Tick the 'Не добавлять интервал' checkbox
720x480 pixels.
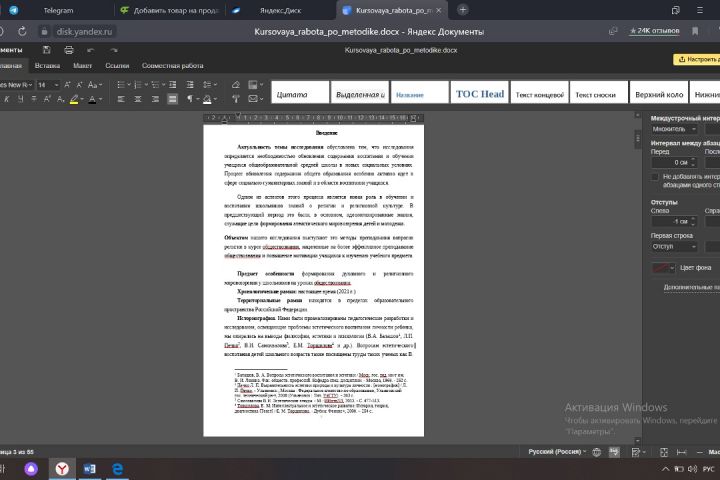point(655,177)
